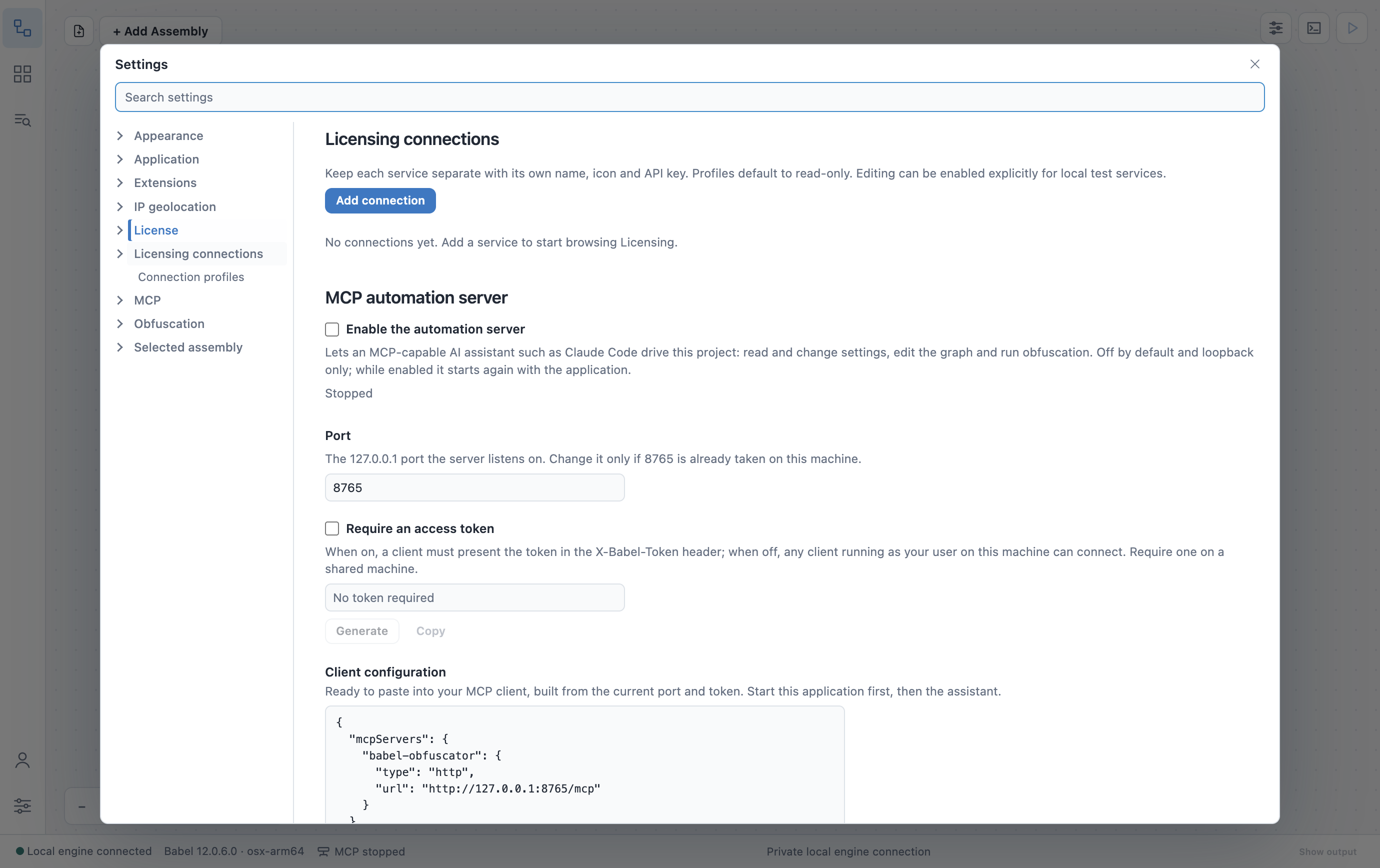Select IP geolocation settings category
Screen dimensions: 1380x868
tap(175, 207)
